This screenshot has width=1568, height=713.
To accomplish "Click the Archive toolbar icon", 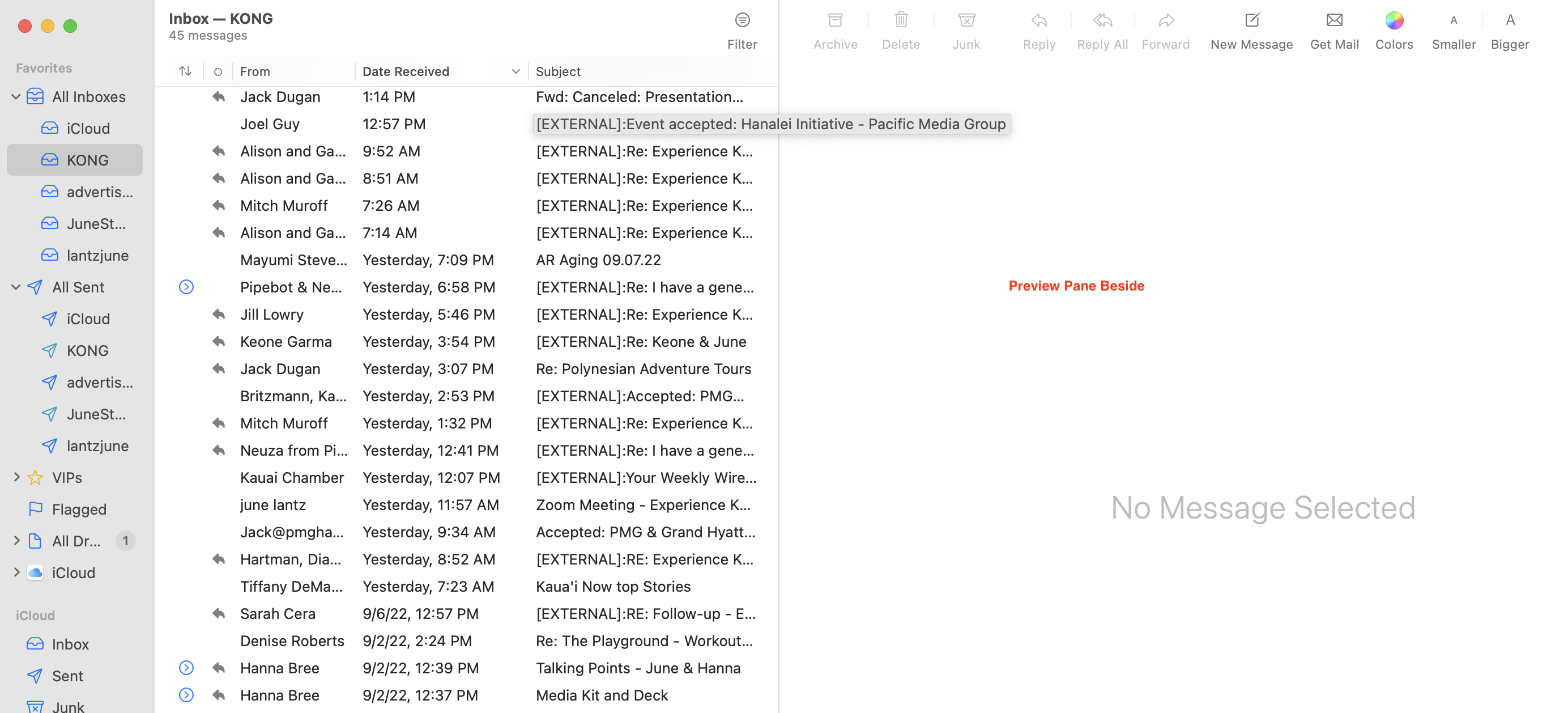I will tap(834, 21).
